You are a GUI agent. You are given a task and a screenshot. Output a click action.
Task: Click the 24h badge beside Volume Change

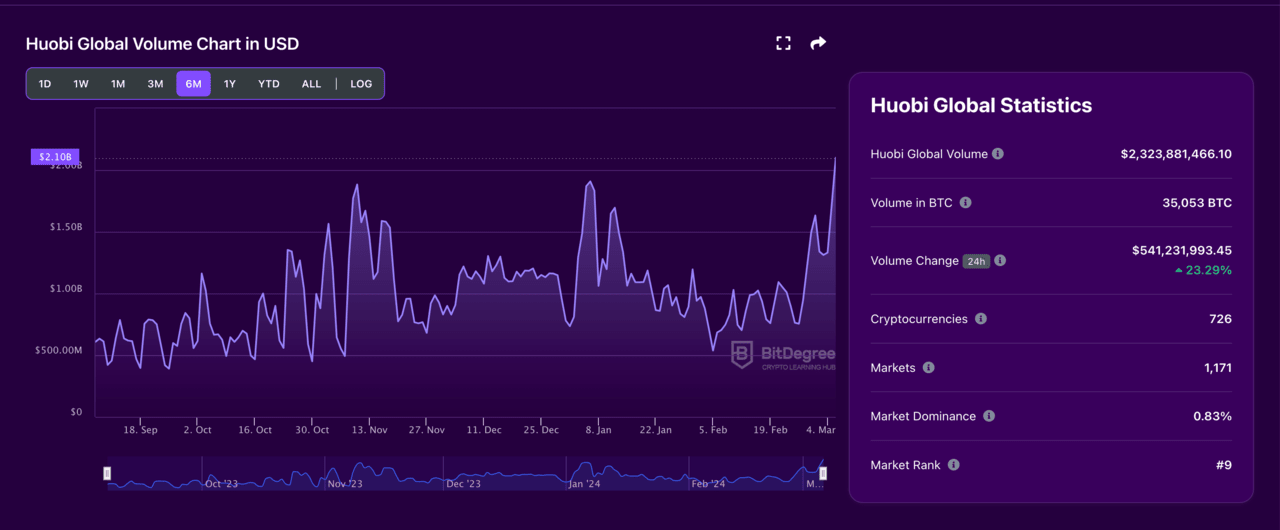coord(976,261)
